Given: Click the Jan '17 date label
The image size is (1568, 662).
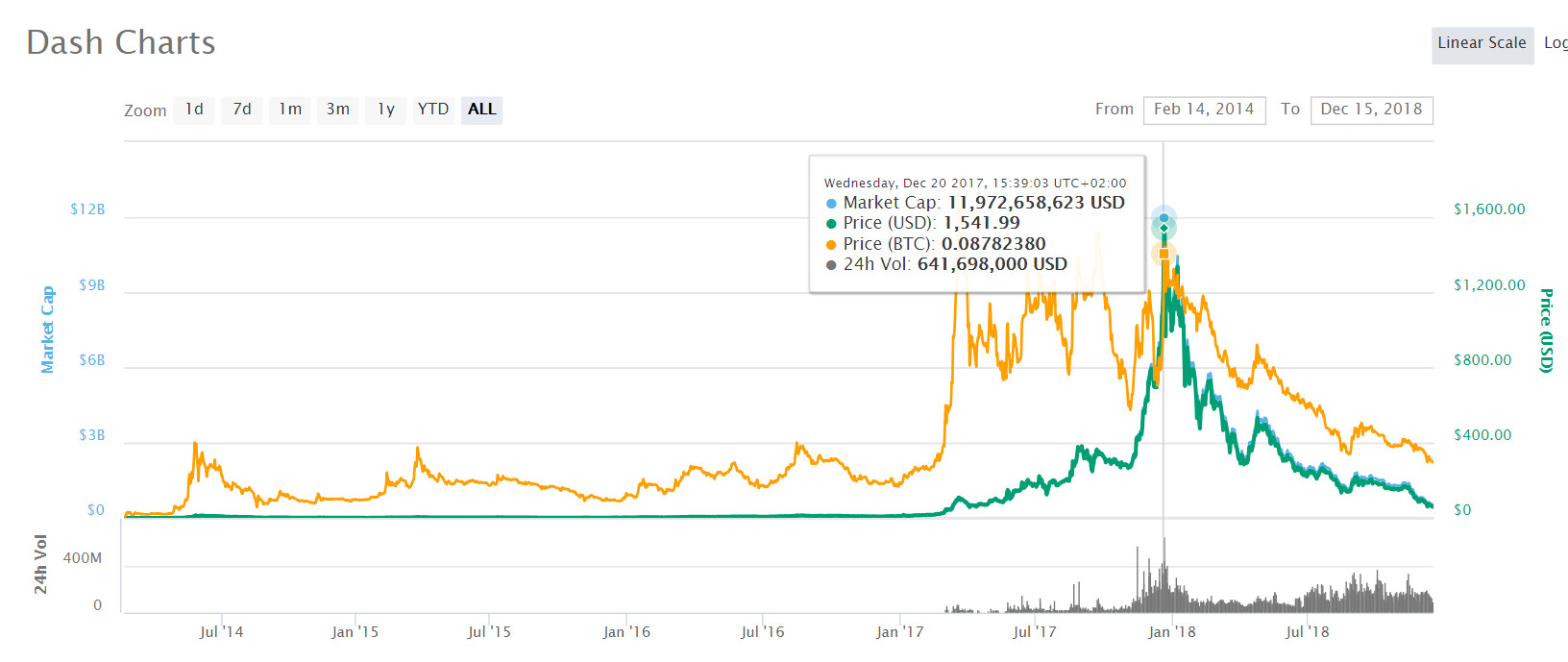Looking at the screenshot, I should pos(899,632).
